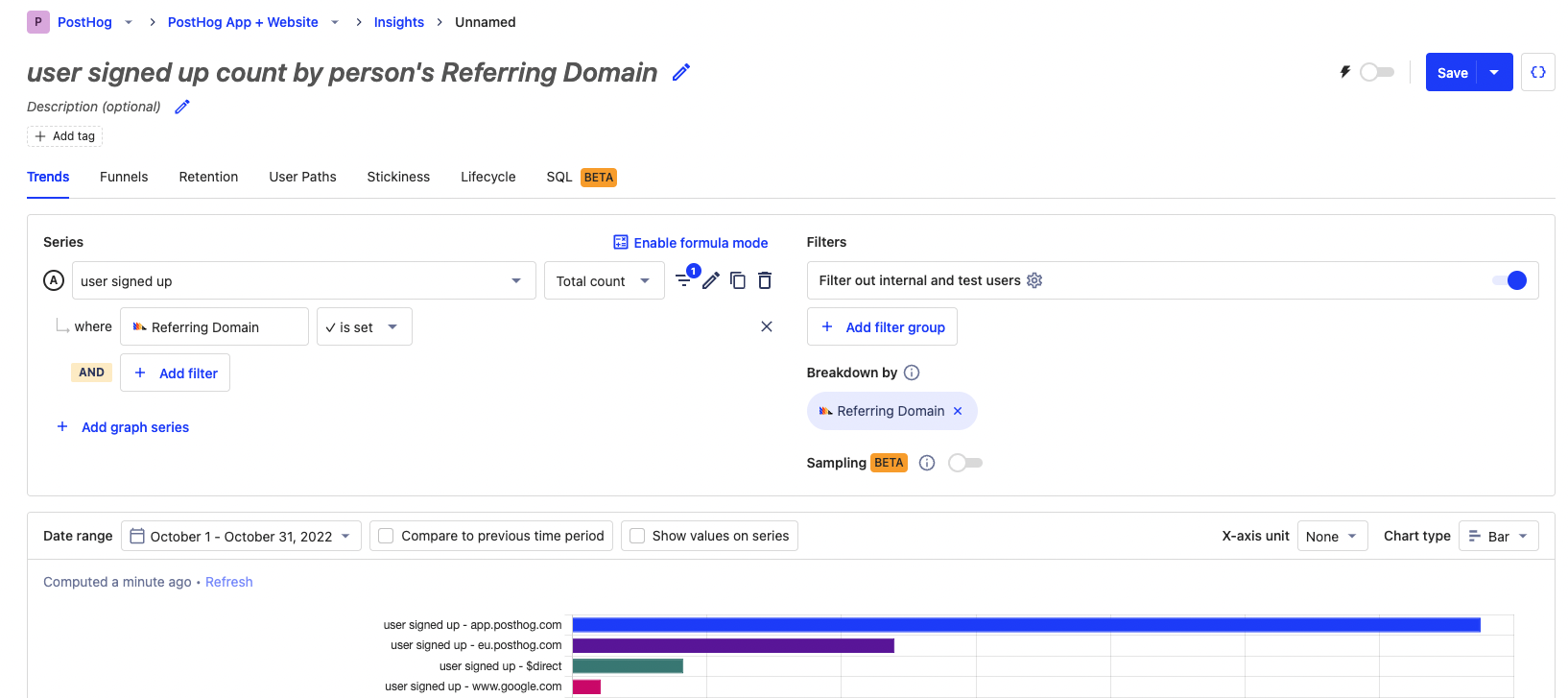Image resolution: width=1568 pixels, height=698 pixels.
Task: Edit the description using its pencil icon
Action: pos(182,107)
